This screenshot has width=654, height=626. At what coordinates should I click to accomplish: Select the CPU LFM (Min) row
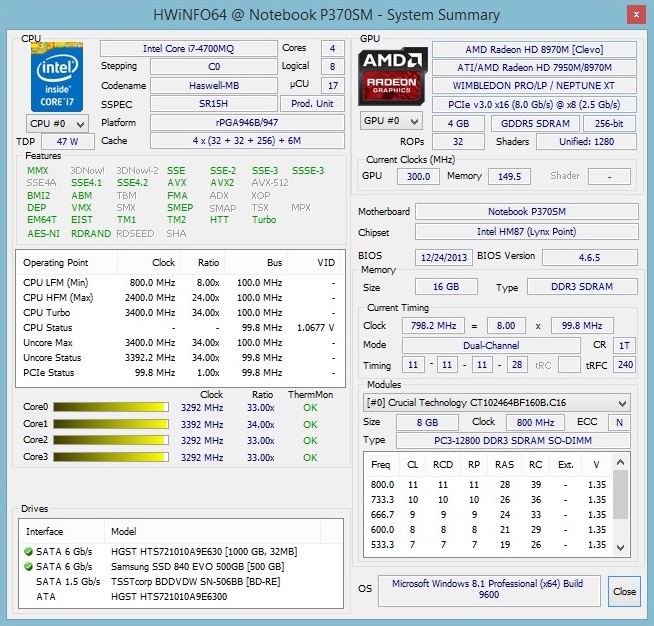tap(179, 283)
